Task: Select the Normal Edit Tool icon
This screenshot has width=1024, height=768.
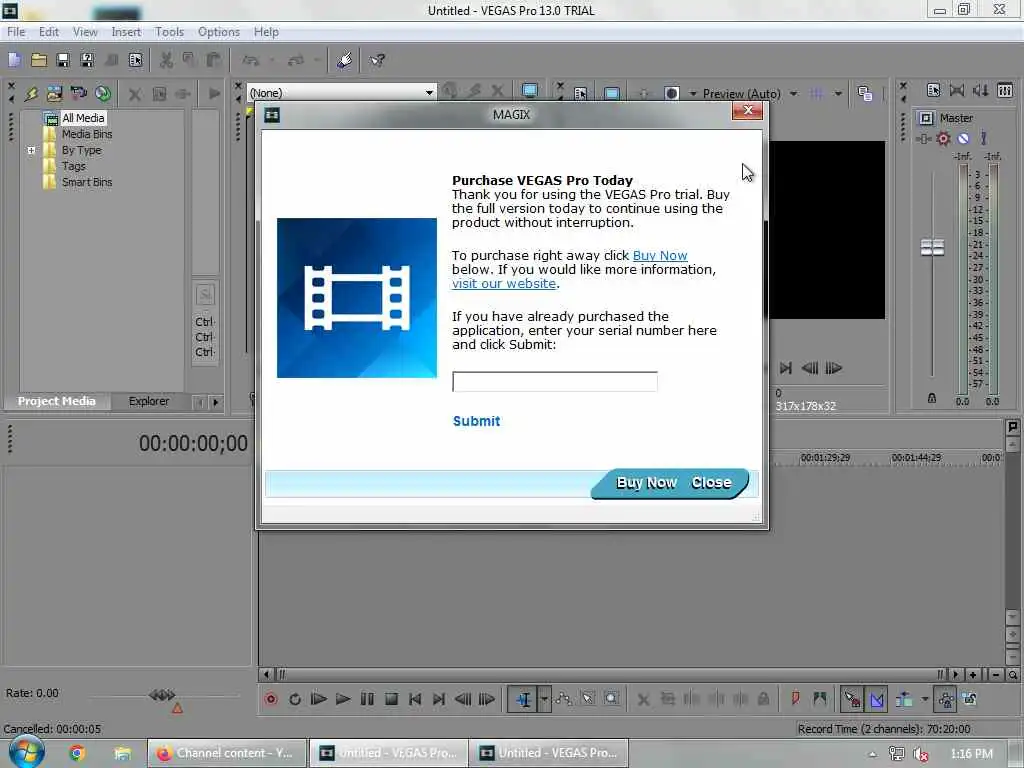Action: click(x=523, y=699)
